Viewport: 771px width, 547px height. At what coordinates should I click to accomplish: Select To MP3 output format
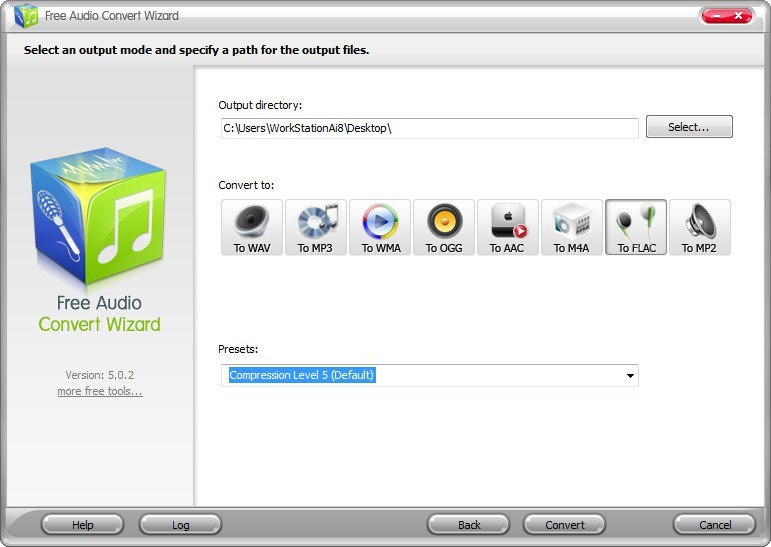(316, 227)
